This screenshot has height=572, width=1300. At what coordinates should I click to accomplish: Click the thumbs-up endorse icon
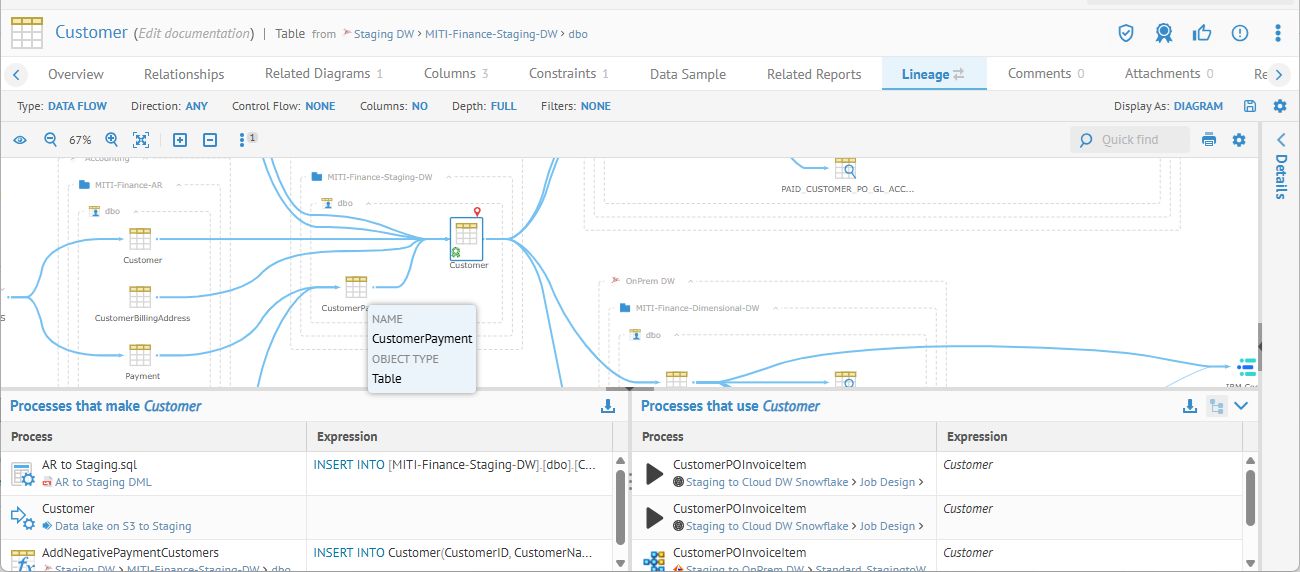tap(1202, 33)
